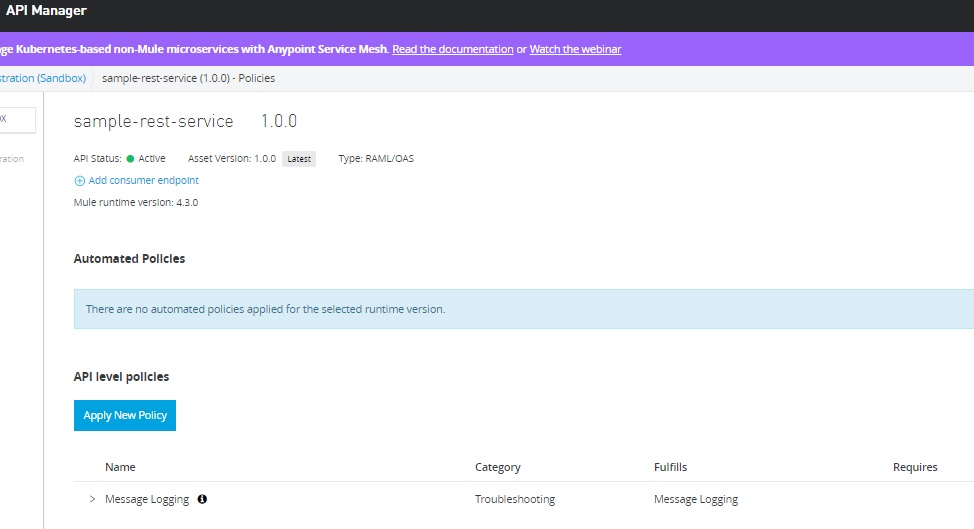Open the Watch the webinar link

[x=575, y=49]
